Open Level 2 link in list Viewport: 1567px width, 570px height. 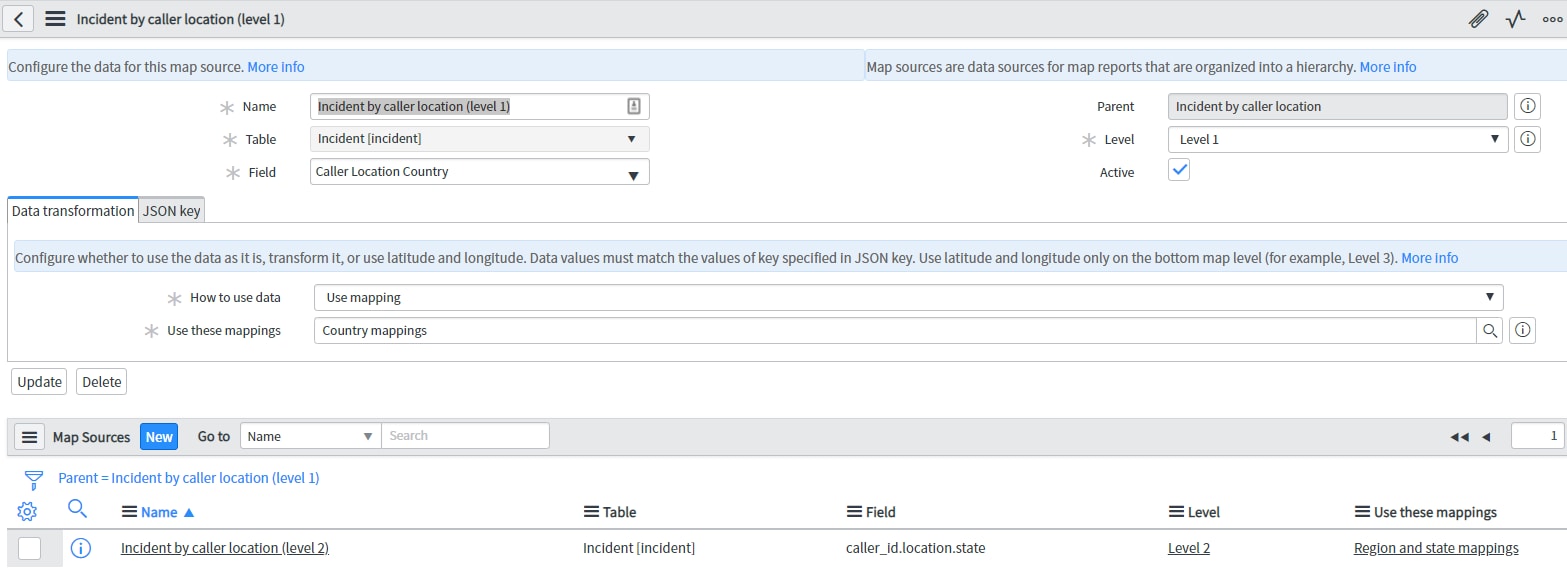tap(1189, 548)
